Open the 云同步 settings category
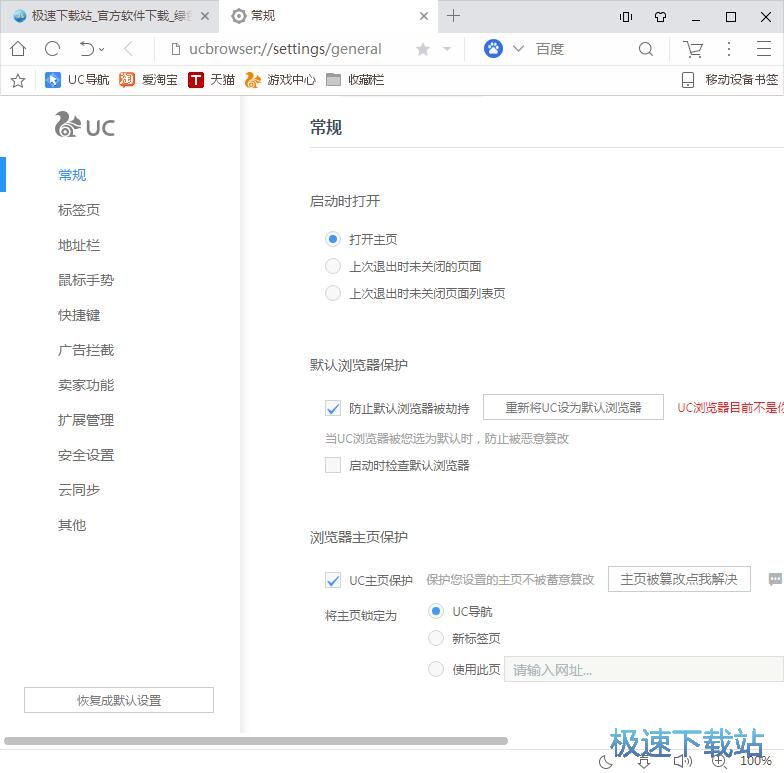 79,490
